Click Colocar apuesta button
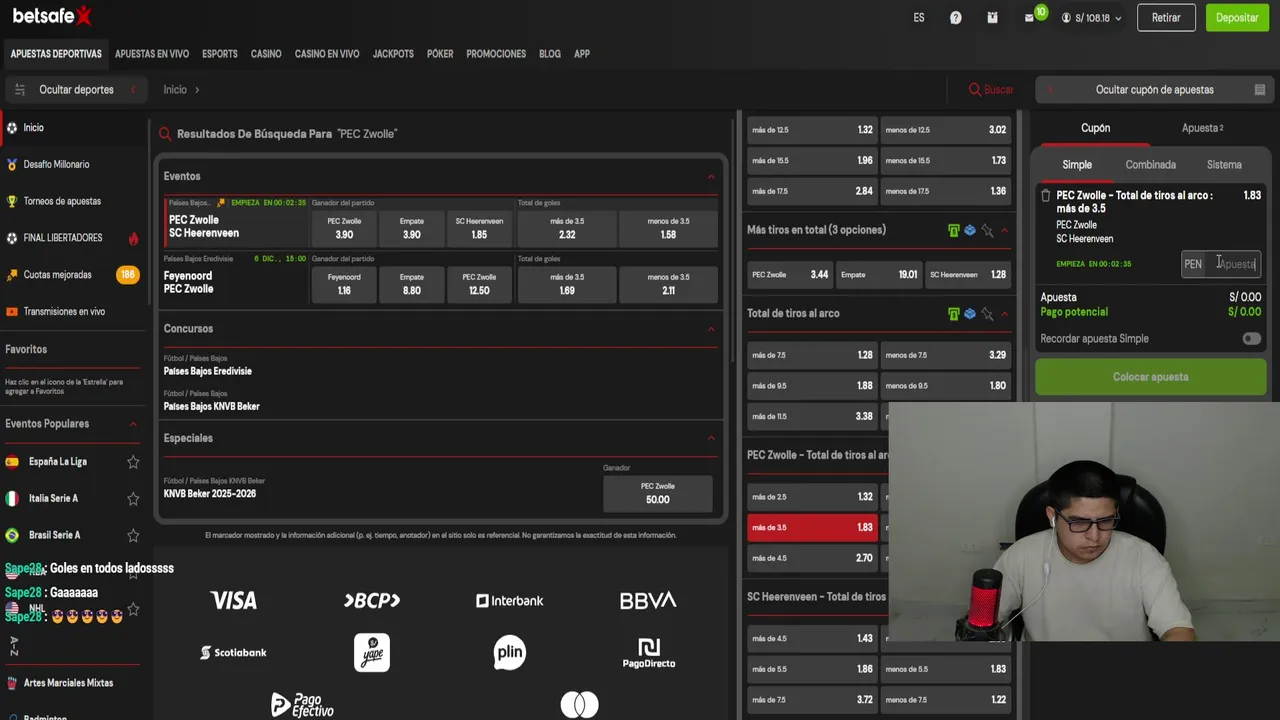This screenshot has width=1280, height=720. 1151,377
